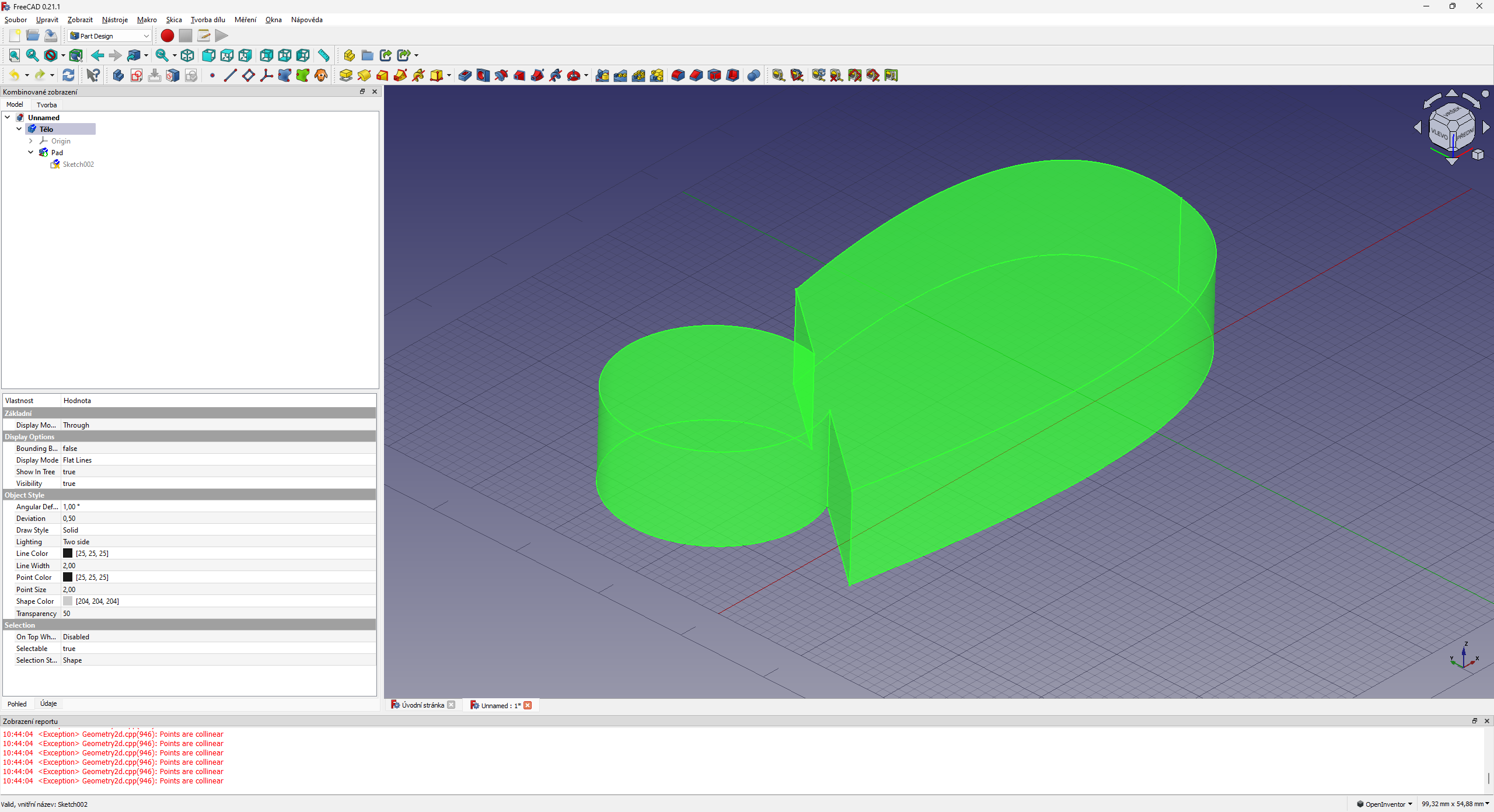Click the measure distance ruler icon
1494x812 pixels.
point(323,55)
